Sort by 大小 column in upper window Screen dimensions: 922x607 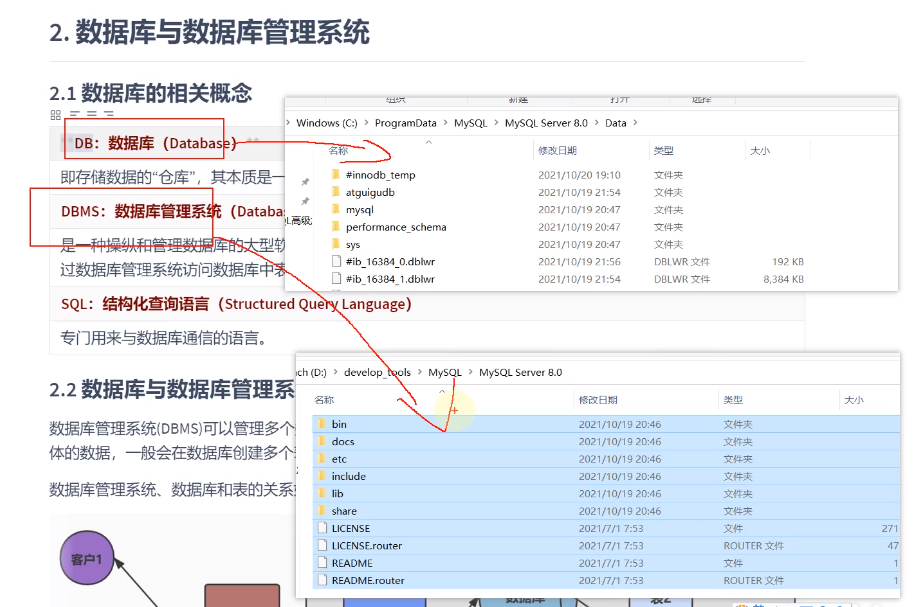coord(760,151)
